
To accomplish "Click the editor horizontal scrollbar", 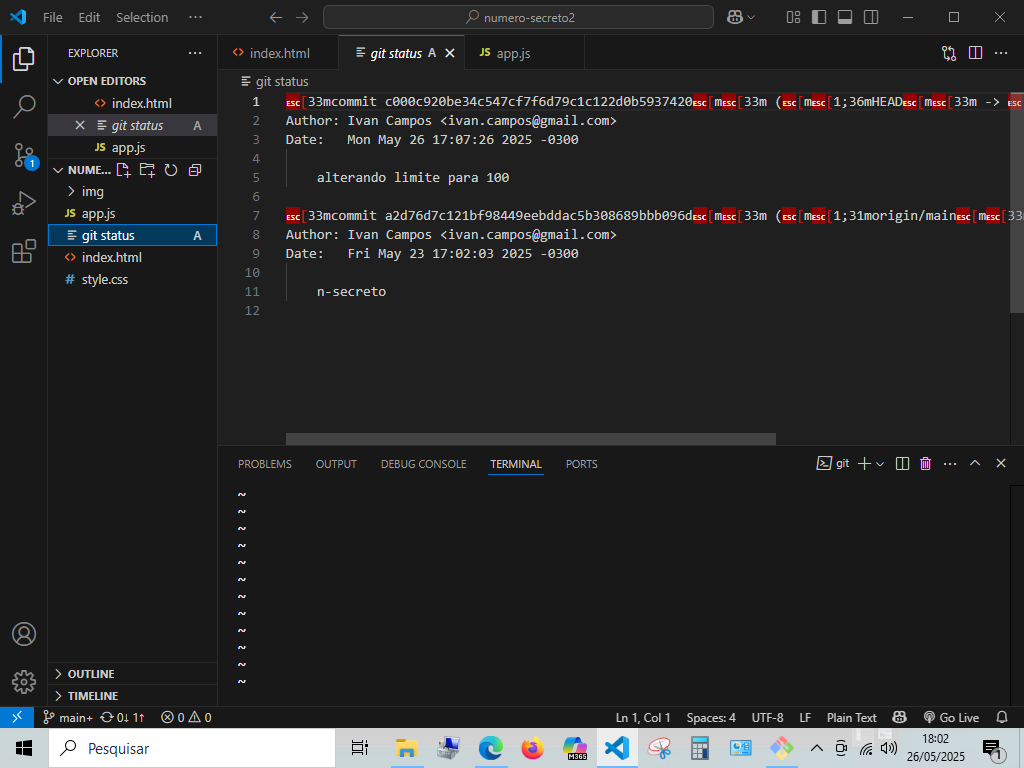I will click(530, 440).
